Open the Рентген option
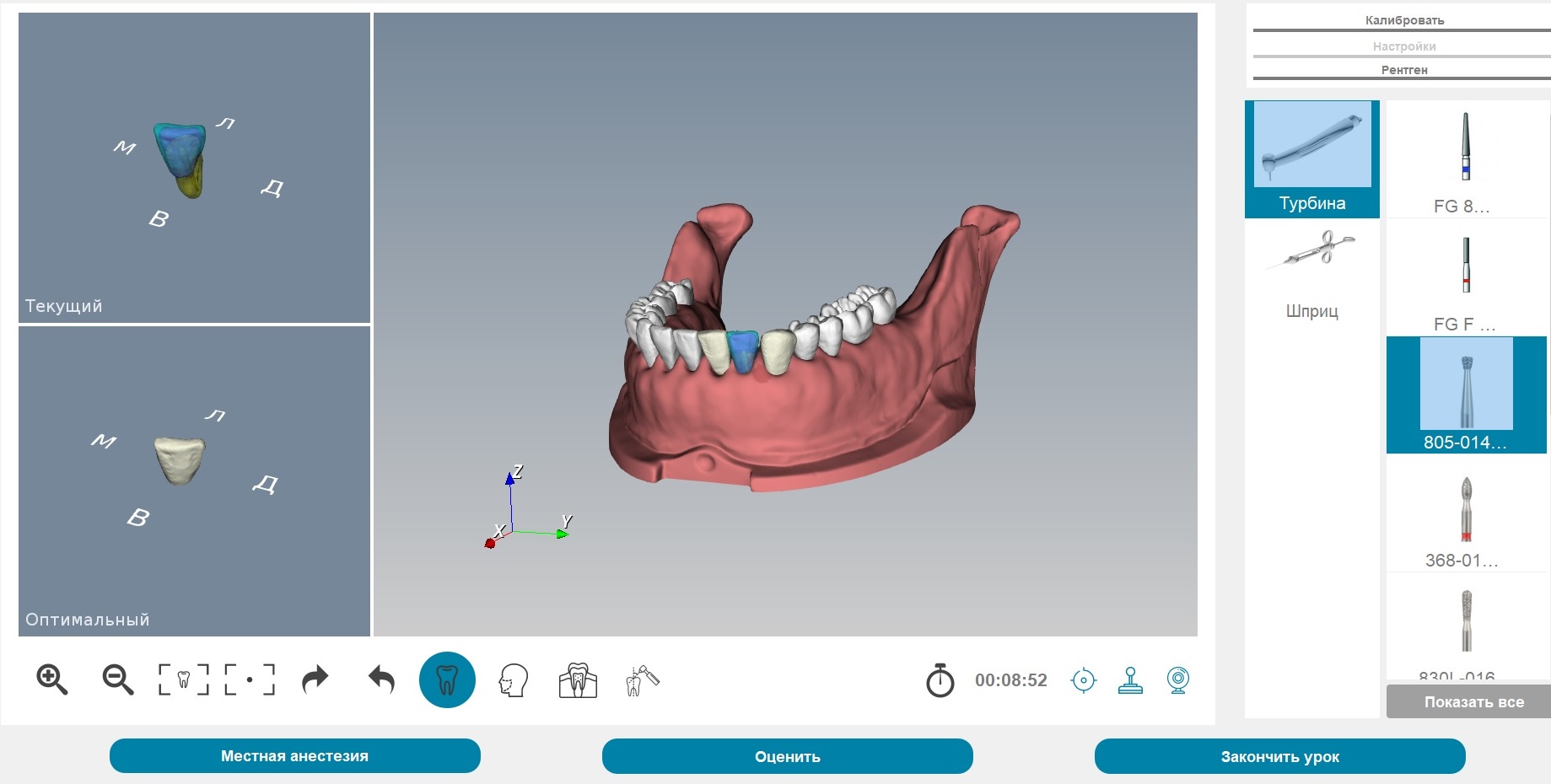 1403,71
